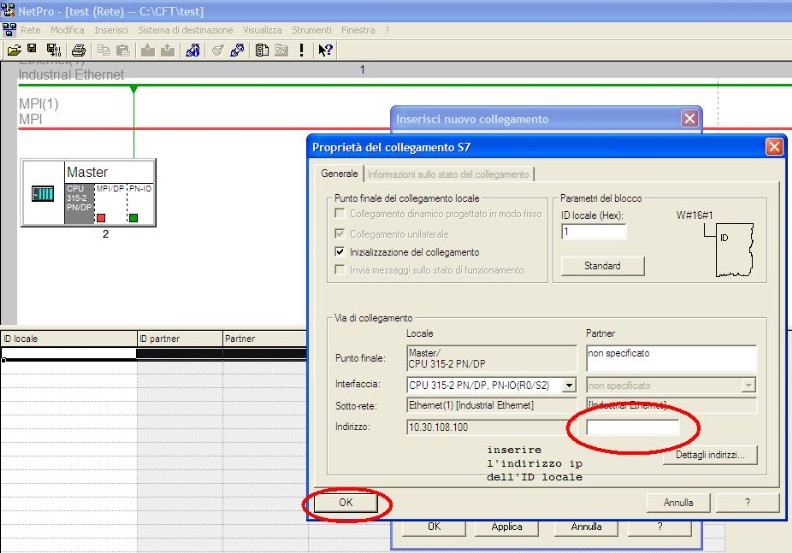The width and height of the screenshot is (792, 553).
Task: Click the ? button in S7 properties dialog
Action: pos(748,502)
